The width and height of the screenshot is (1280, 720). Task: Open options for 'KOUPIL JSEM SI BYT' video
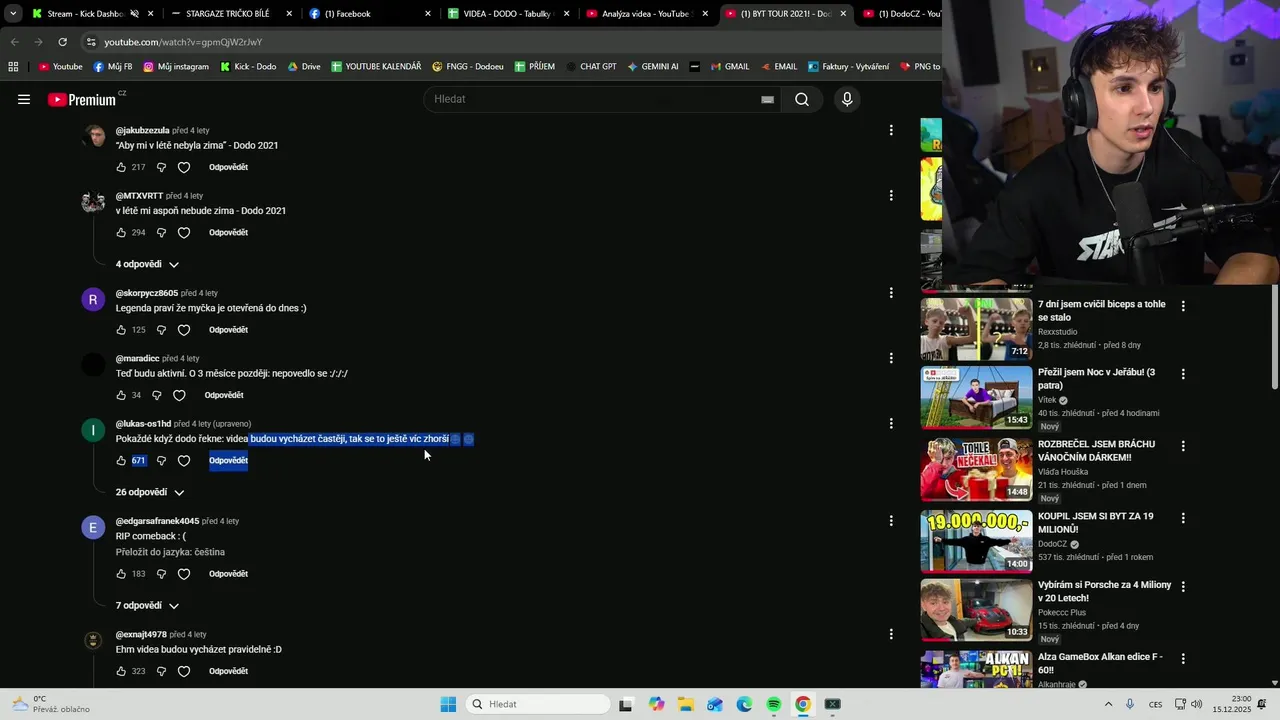(x=1183, y=518)
